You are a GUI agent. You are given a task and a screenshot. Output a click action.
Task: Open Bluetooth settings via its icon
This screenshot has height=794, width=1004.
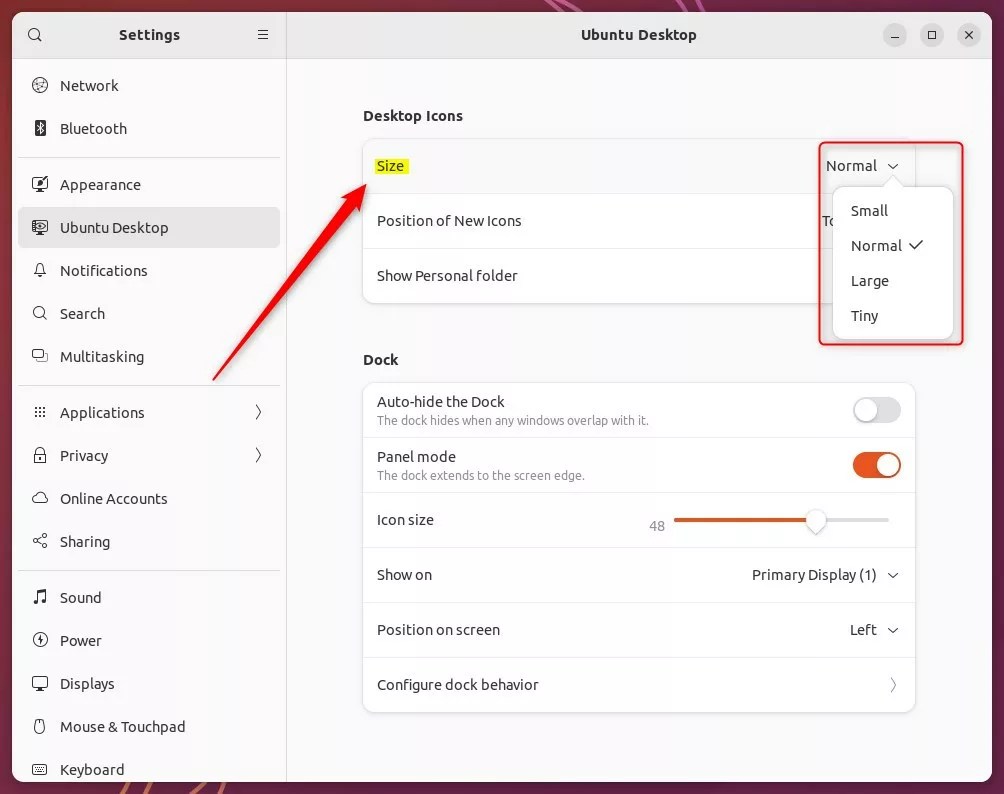point(40,128)
